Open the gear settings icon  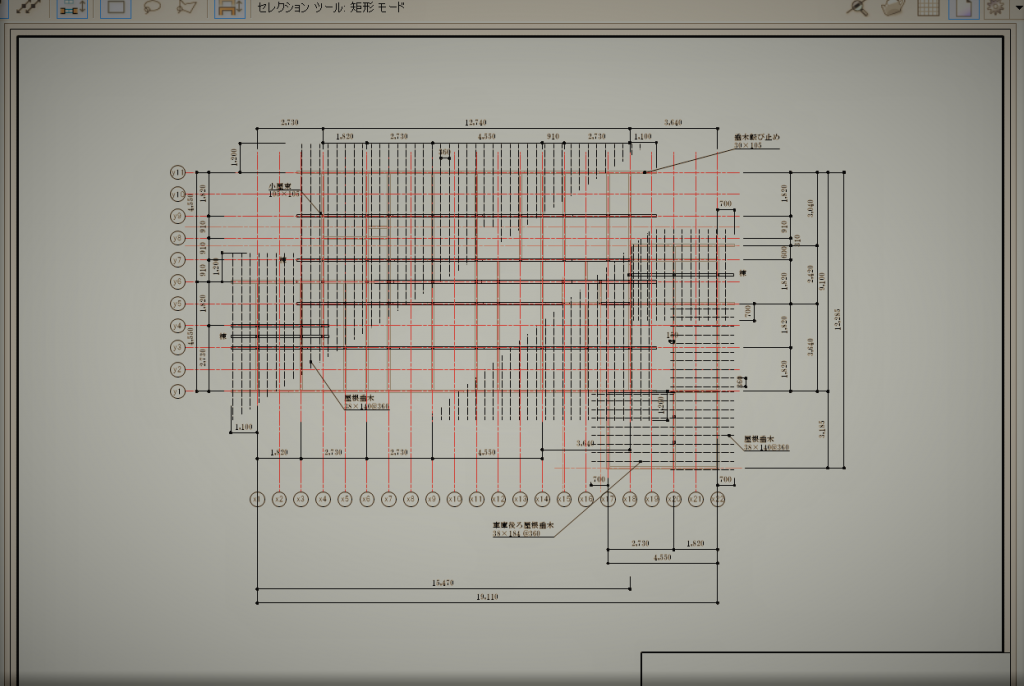coord(995,8)
